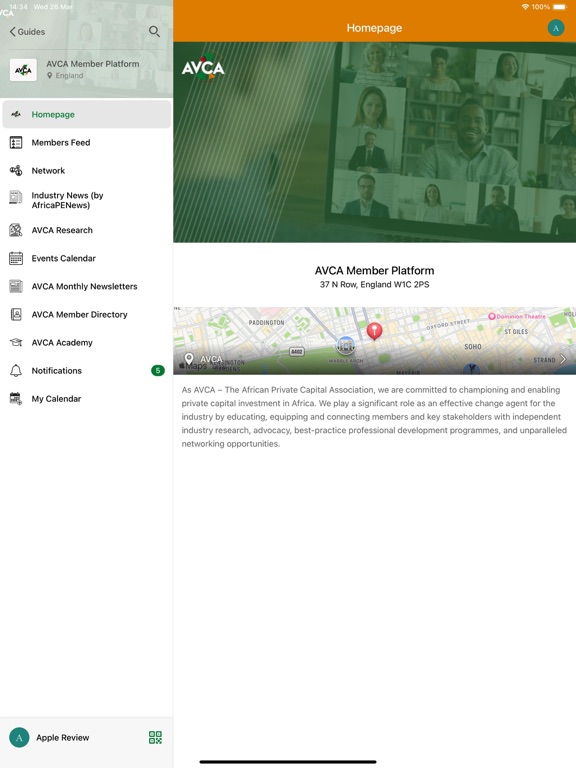Screen dimensions: 576x768
Task: Tap the search magnifier icon in sidebar
Action: click(154, 31)
